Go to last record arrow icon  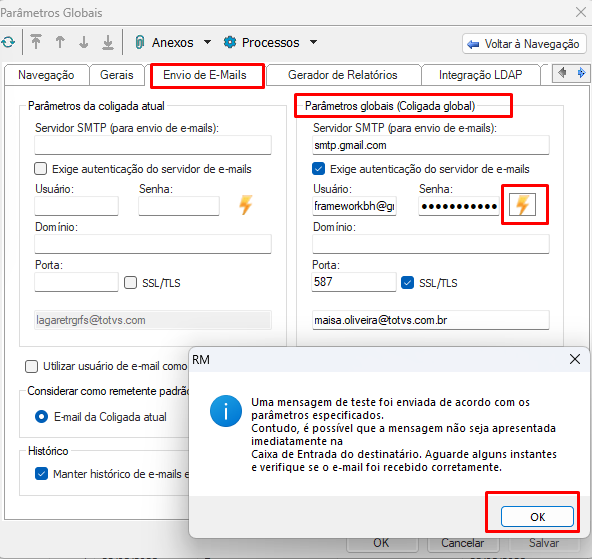click(108, 42)
